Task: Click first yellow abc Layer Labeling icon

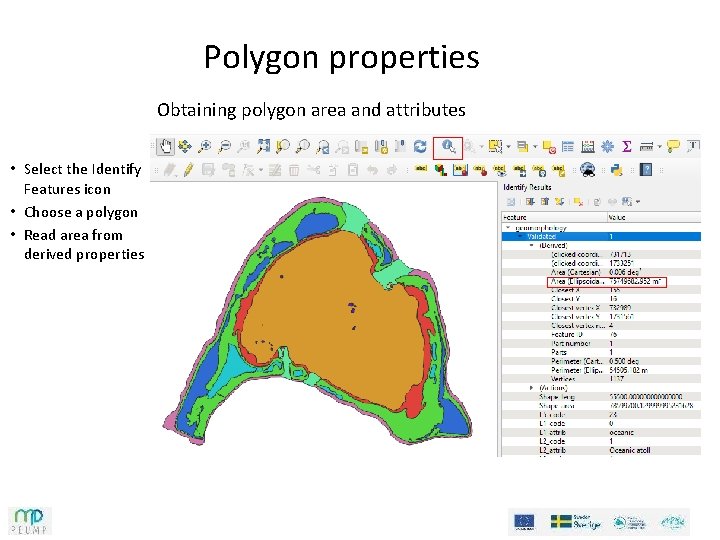Action: click(x=421, y=169)
